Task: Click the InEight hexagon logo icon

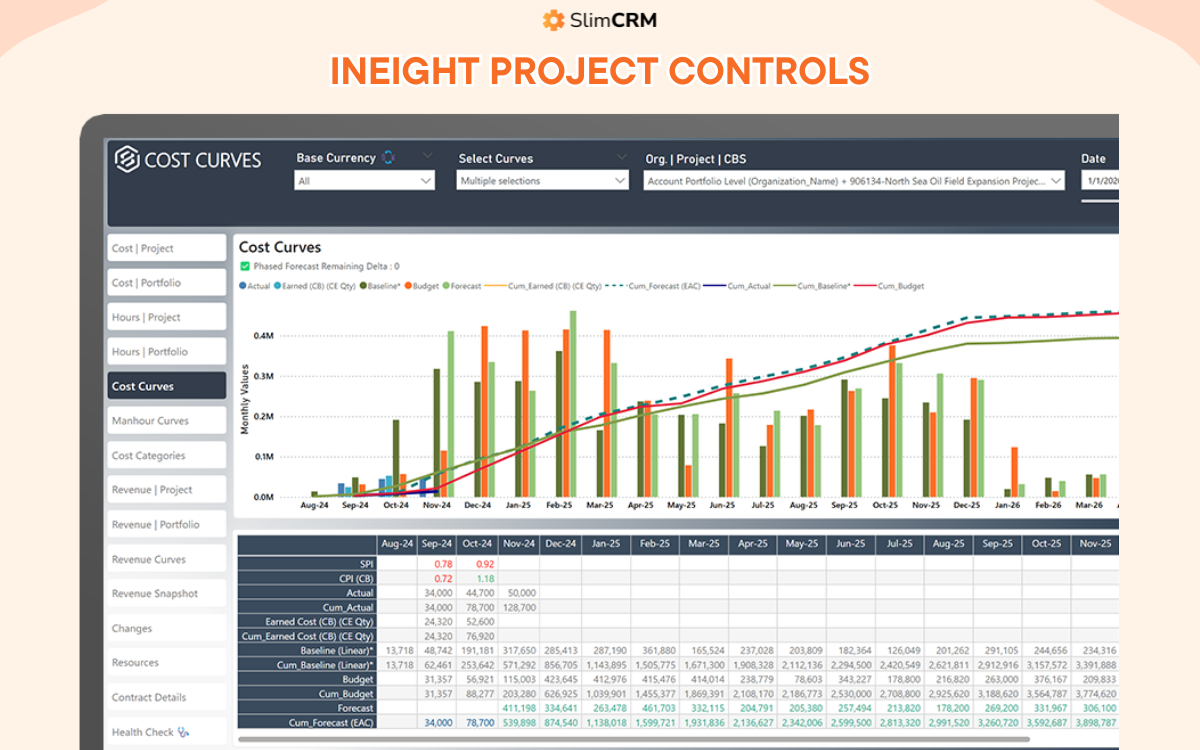Action: click(126, 160)
